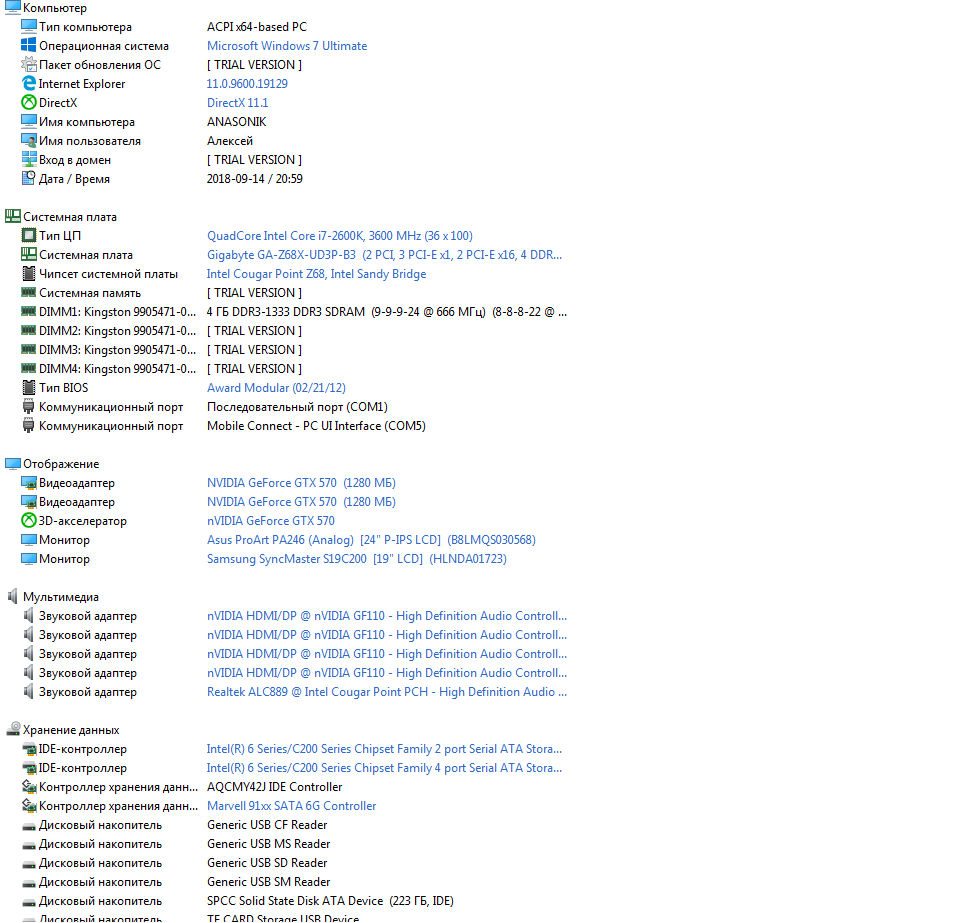Click the Дата / Время clock icon
972x923 pixels.
(x=29, y=179)
